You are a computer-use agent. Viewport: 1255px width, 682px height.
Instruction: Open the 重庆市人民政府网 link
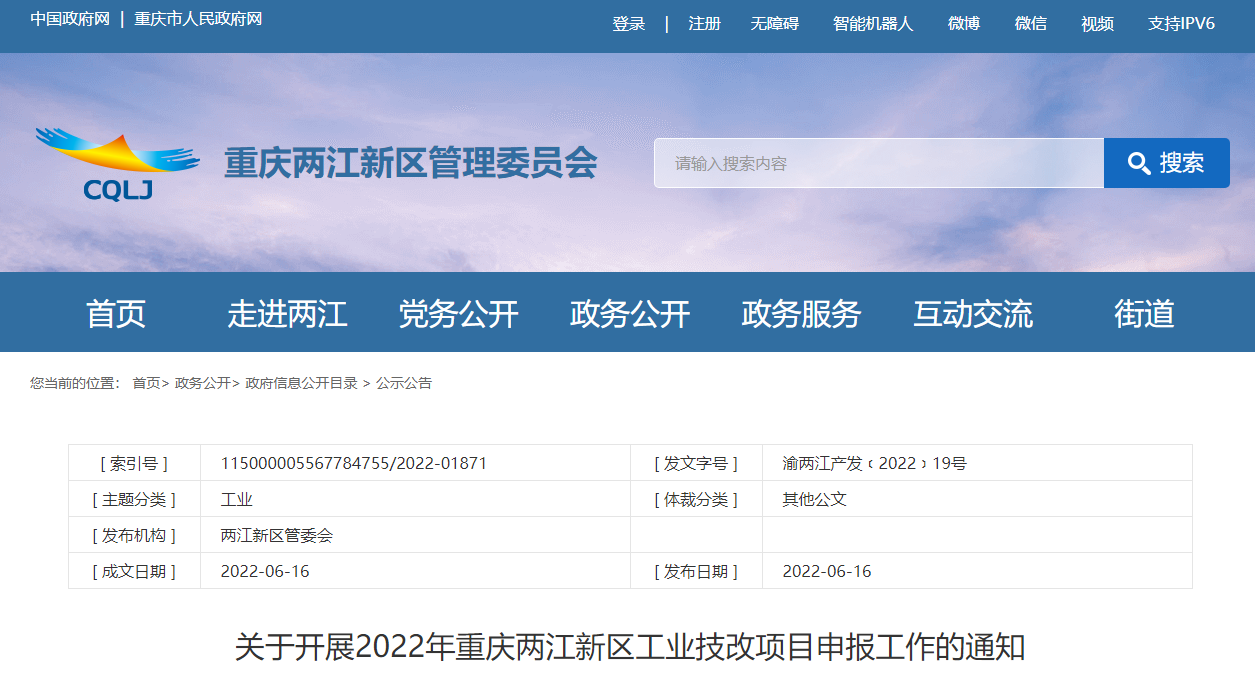pos(198,19)
